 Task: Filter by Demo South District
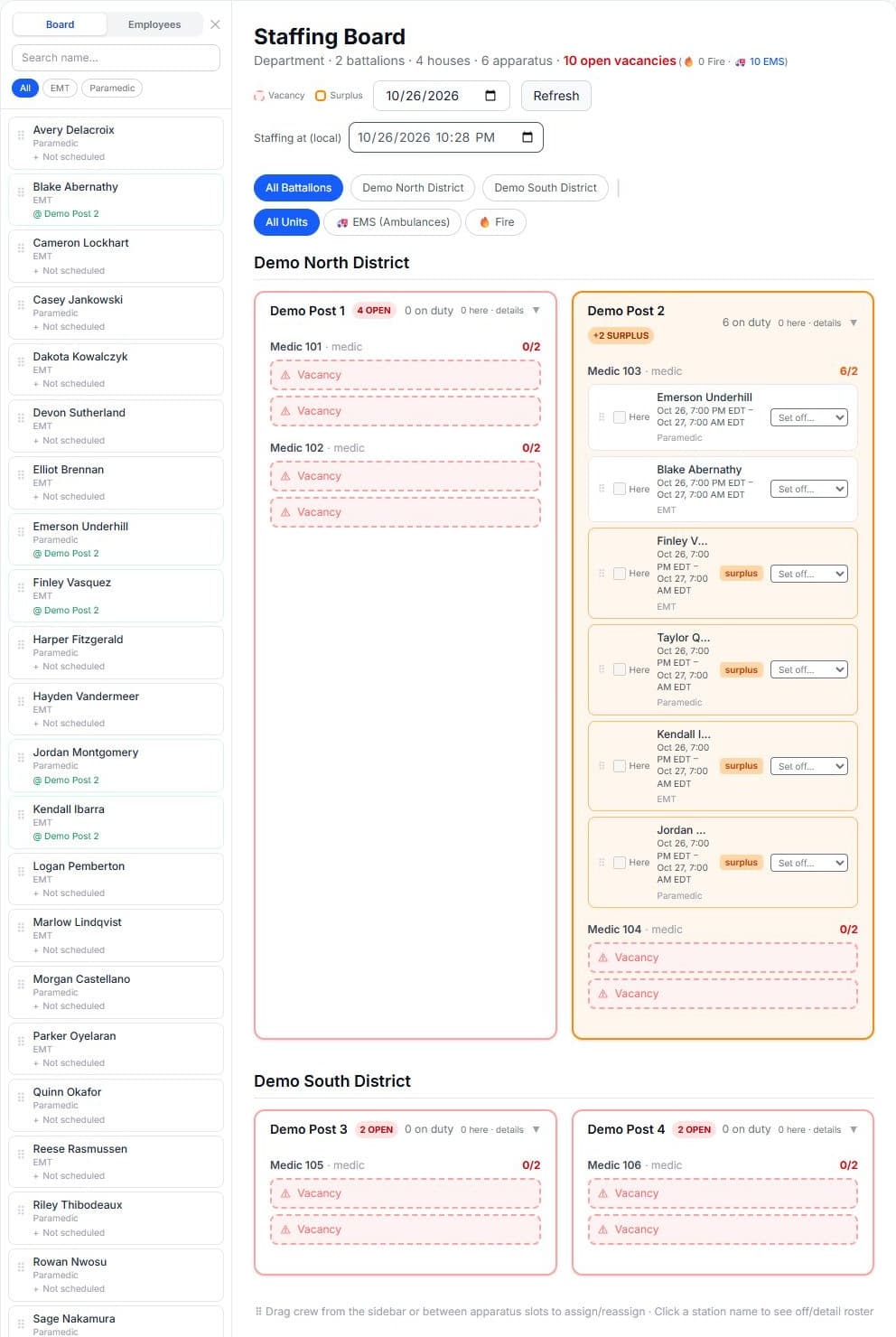point(546,188)
